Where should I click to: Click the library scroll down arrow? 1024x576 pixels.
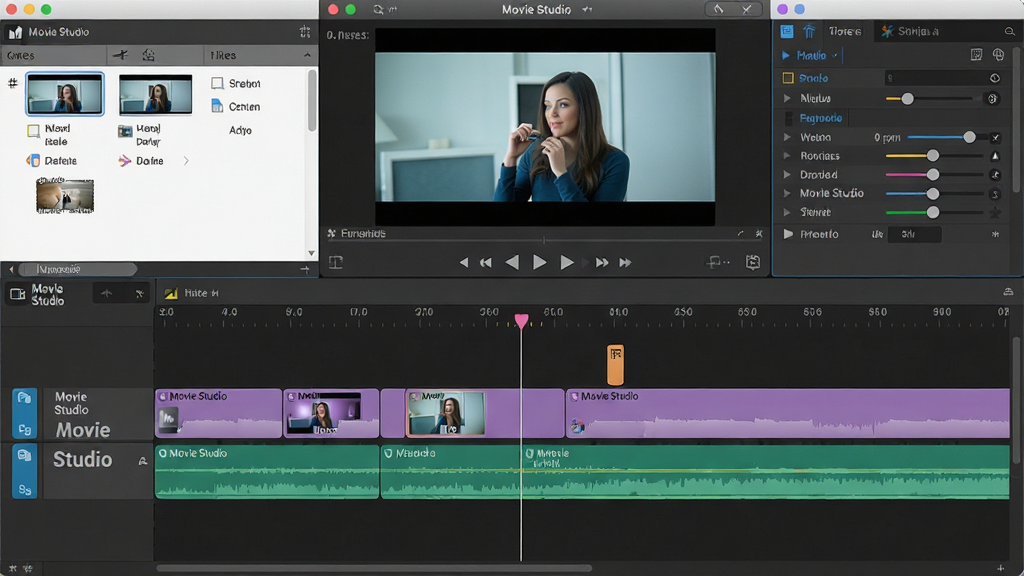tap(312, 253)
